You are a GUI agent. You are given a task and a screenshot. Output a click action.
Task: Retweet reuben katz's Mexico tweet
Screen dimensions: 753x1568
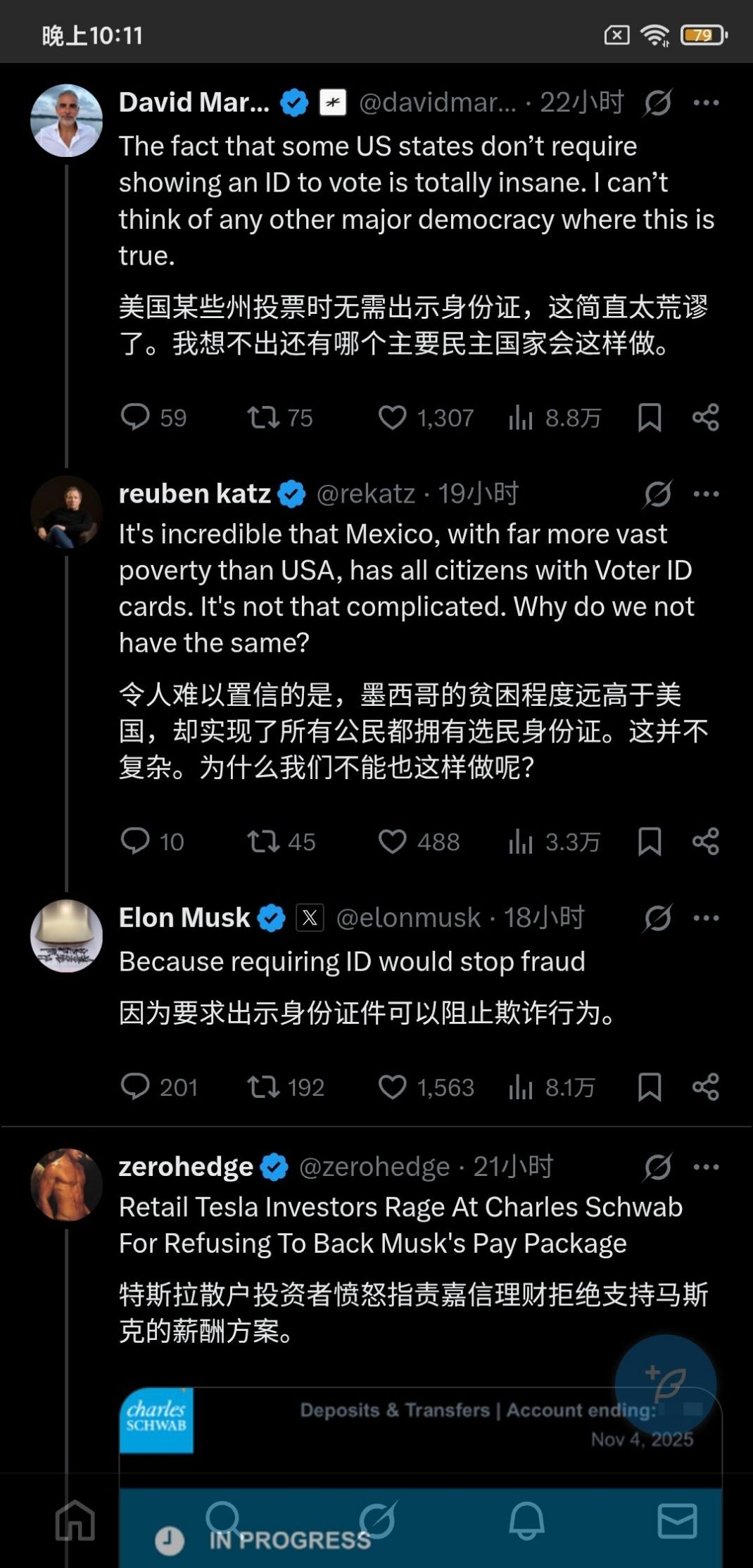(263, 841)
